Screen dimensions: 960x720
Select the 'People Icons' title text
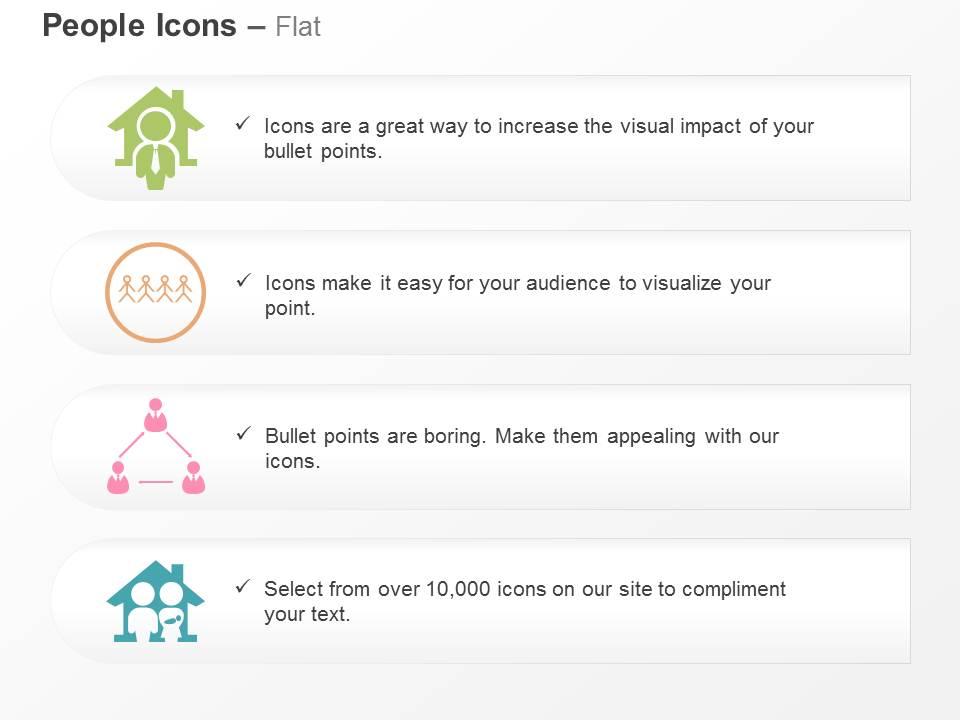pyautogui.click(x=140, y=26)
